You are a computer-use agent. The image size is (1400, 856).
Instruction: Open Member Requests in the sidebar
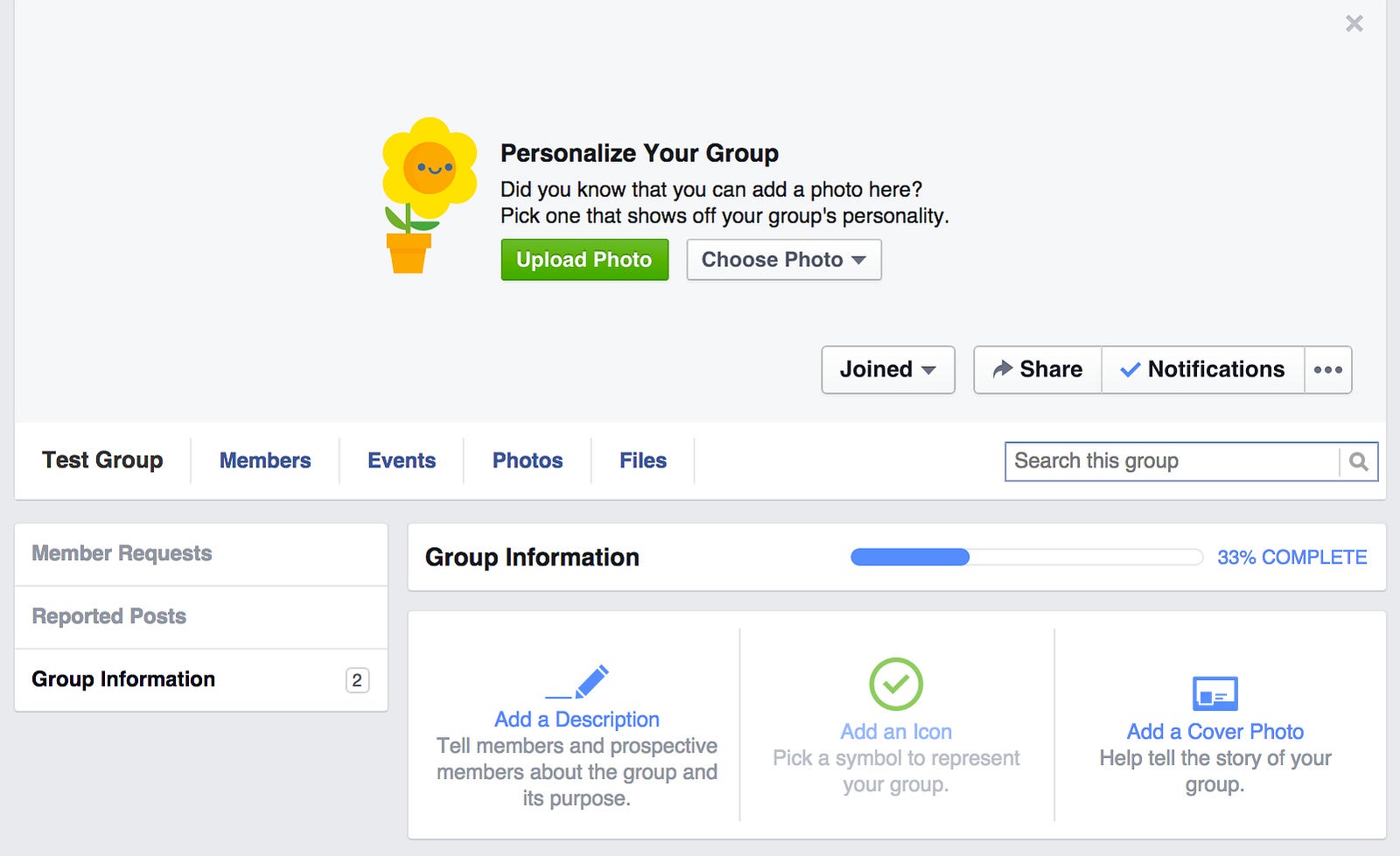click(201, 554)
